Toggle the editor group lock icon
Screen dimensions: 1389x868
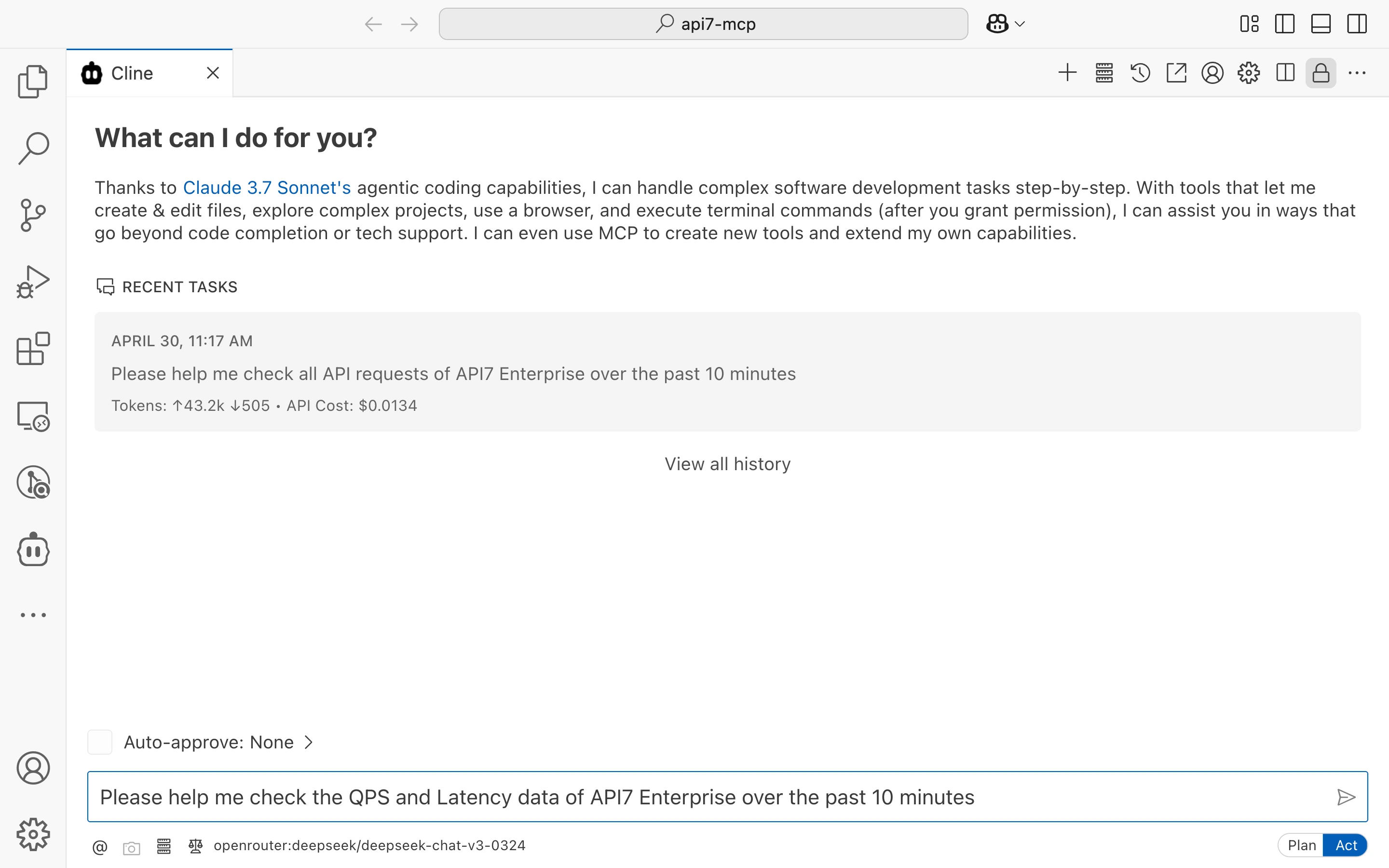(x=1321, y=73)
